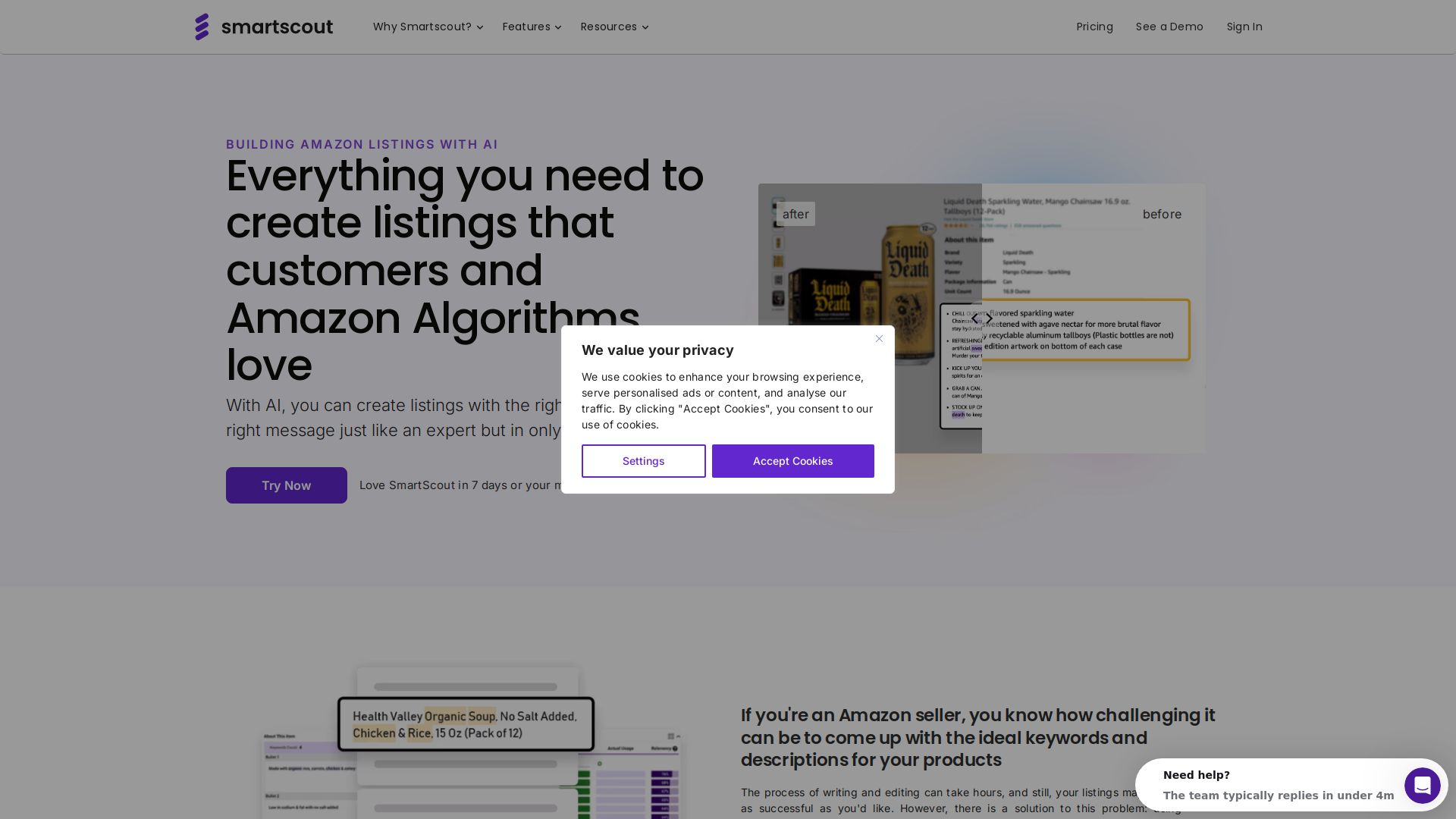This screenshot has width=1456, height=819.
Task: Click the Health Valley Organic Soup title image
Action: 465,724
